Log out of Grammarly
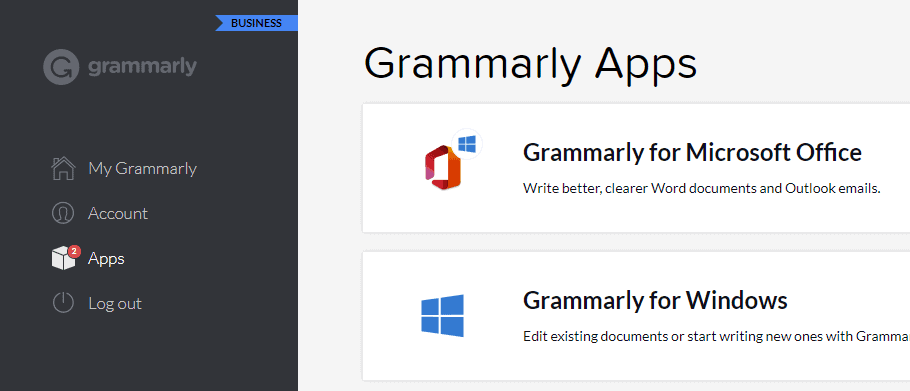 [115, 303]
